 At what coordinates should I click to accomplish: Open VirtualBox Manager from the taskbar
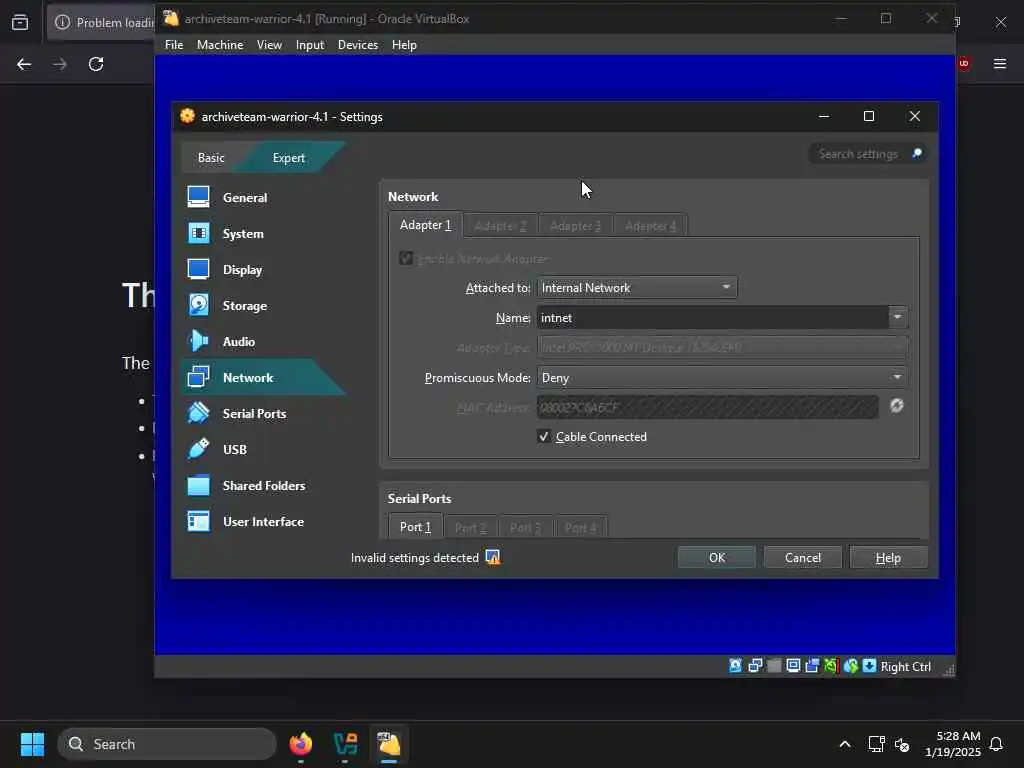coord(345,744)
